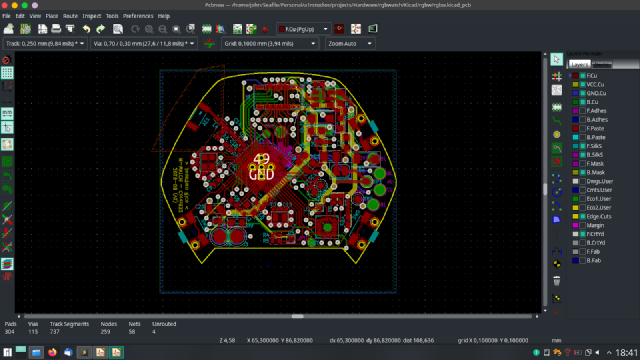
Task: Click Zoom to Fit toolbar icon
Action: pos(176,29)
